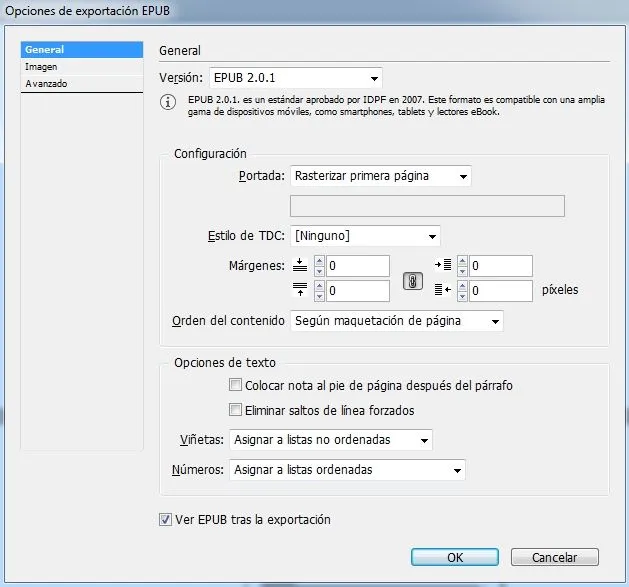Decrease the bottom margin value
Screen dimensions: 629x587
(319, 296)
